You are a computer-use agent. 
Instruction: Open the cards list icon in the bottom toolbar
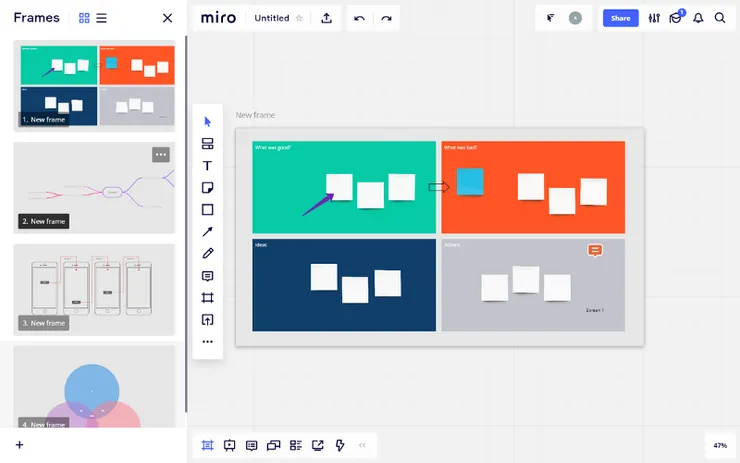pyautogui.click(x=296, y=445)
